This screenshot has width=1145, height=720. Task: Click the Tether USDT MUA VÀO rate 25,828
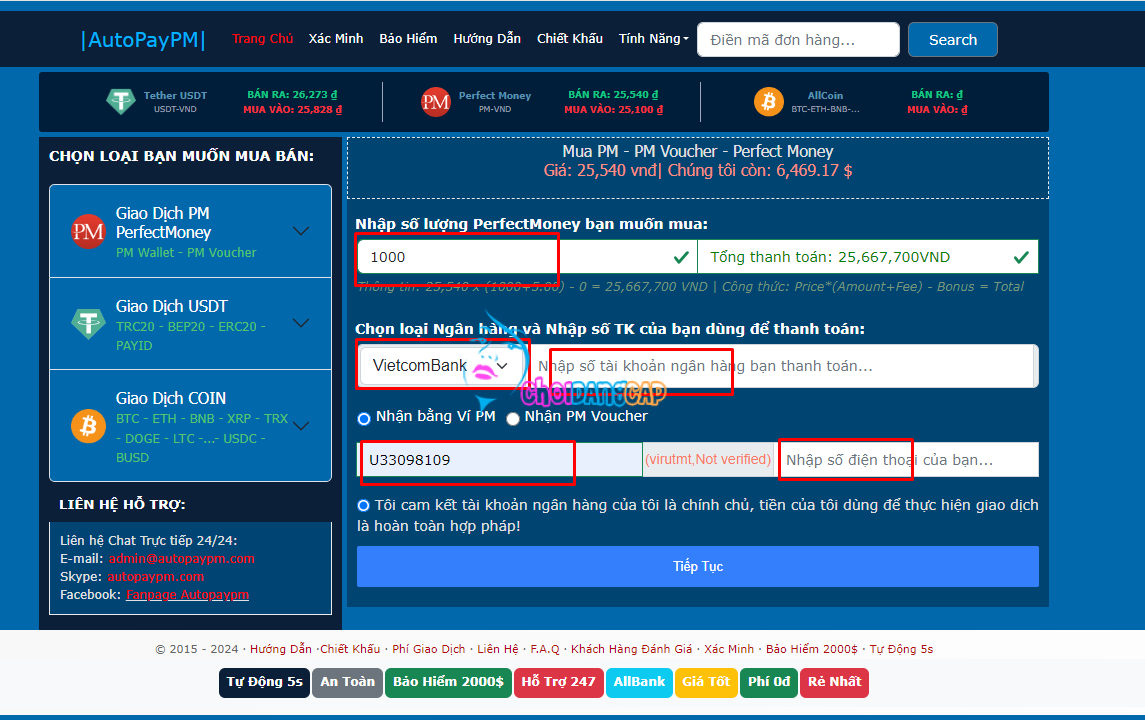click(292, 110)
